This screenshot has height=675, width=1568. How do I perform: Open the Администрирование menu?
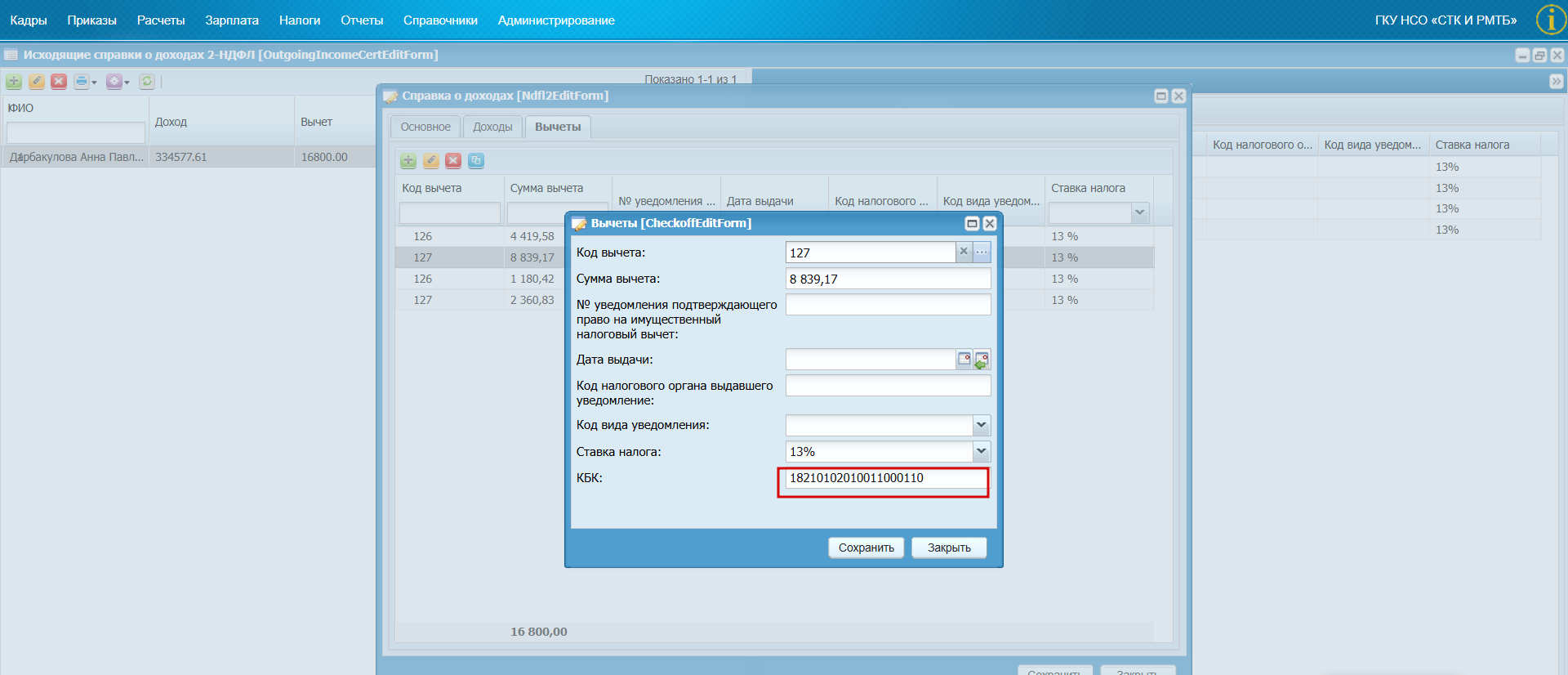pos(556,20)
